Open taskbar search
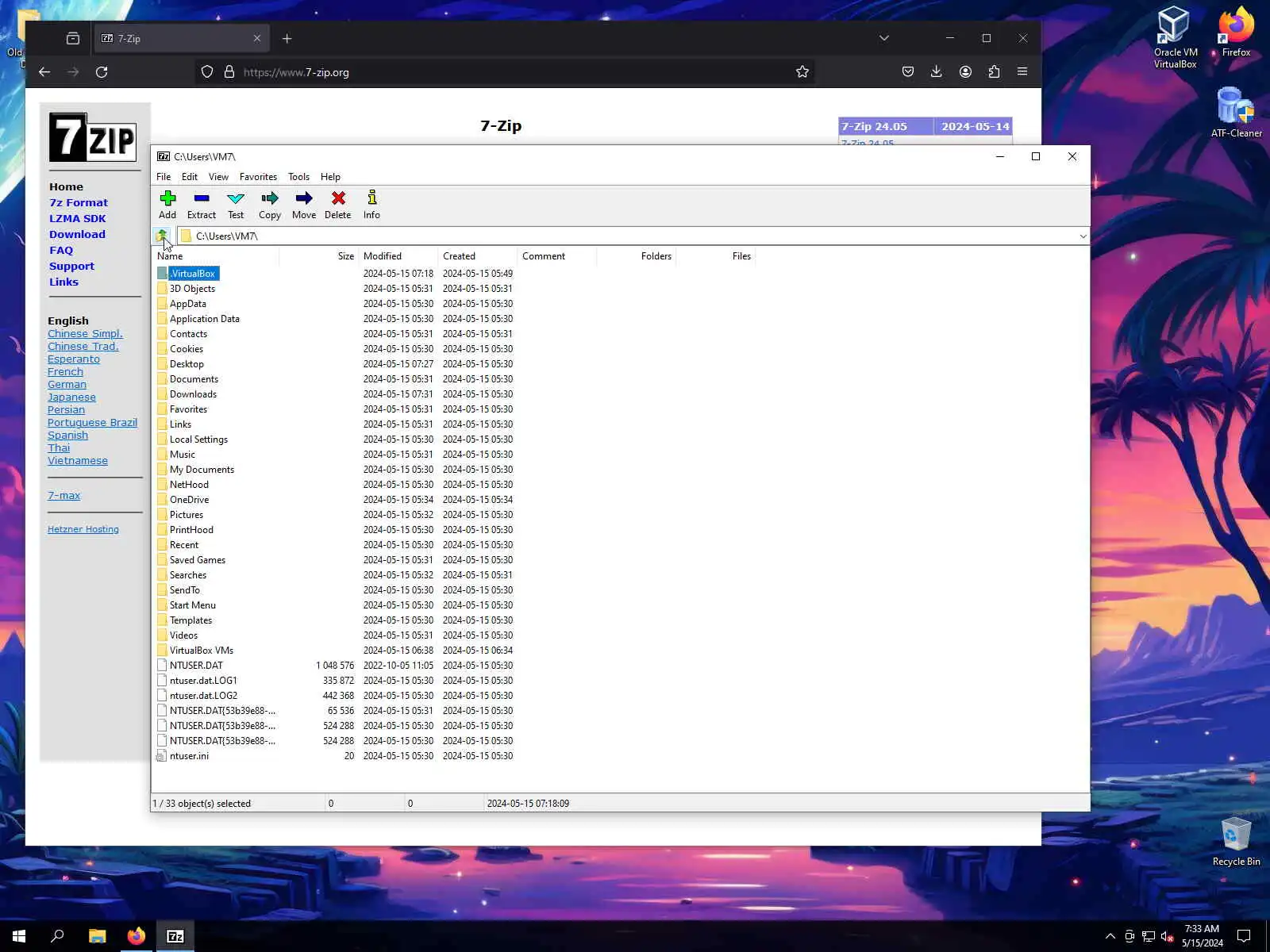The height and width of the screenshot is (952, 1270). [57, 936]
